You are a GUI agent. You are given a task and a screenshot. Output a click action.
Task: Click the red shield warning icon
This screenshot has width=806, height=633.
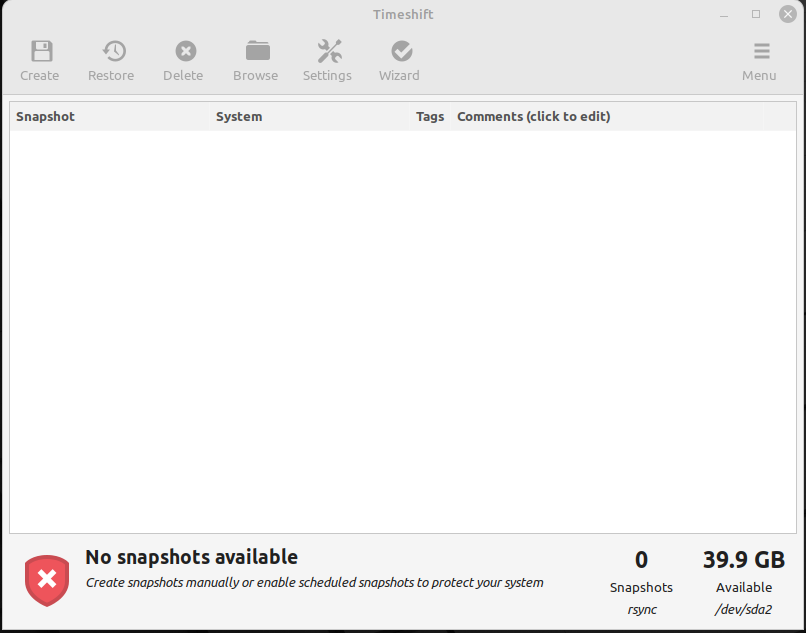(47, 580)
